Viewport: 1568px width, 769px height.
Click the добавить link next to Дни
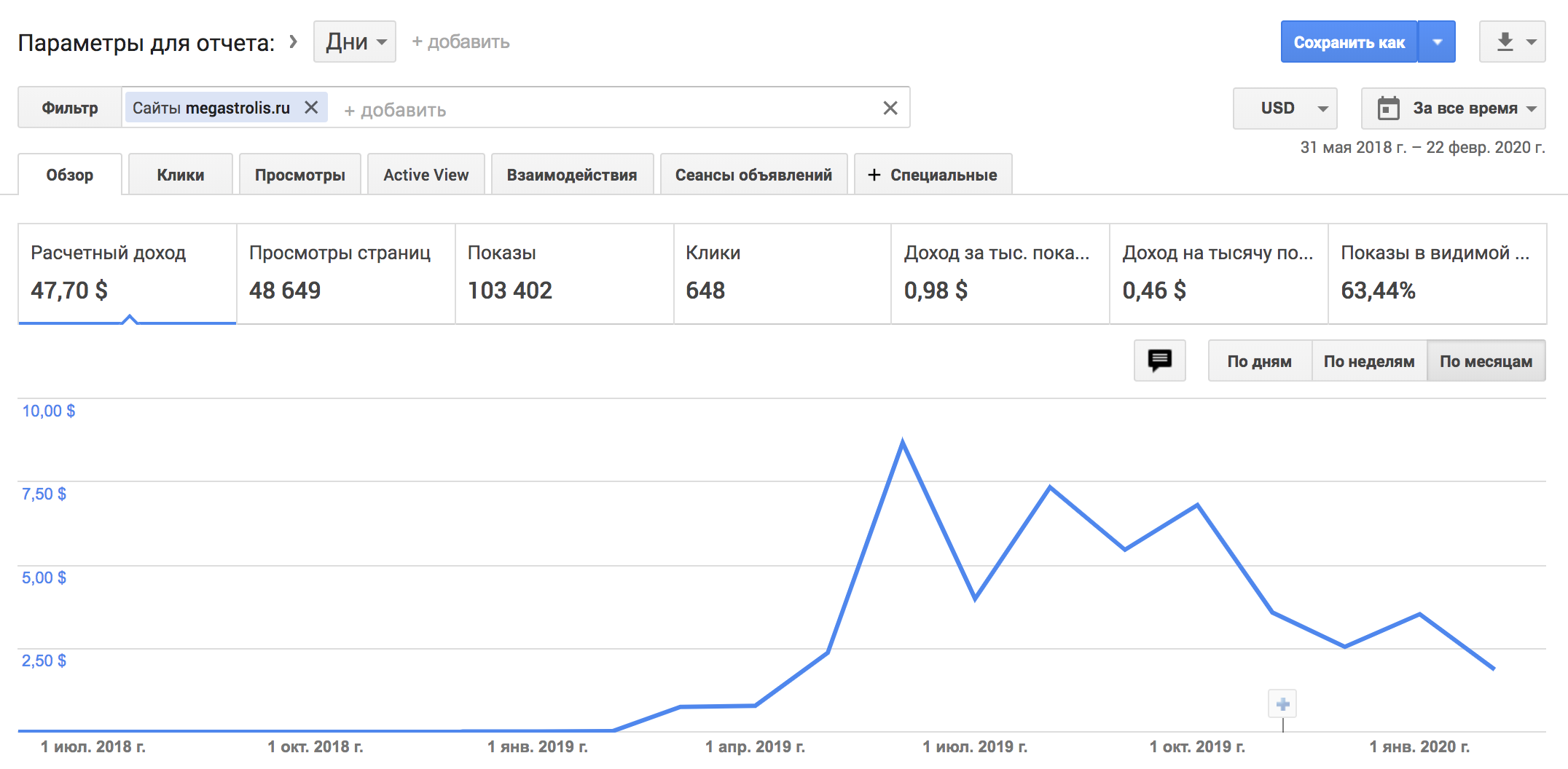[460, 42]
